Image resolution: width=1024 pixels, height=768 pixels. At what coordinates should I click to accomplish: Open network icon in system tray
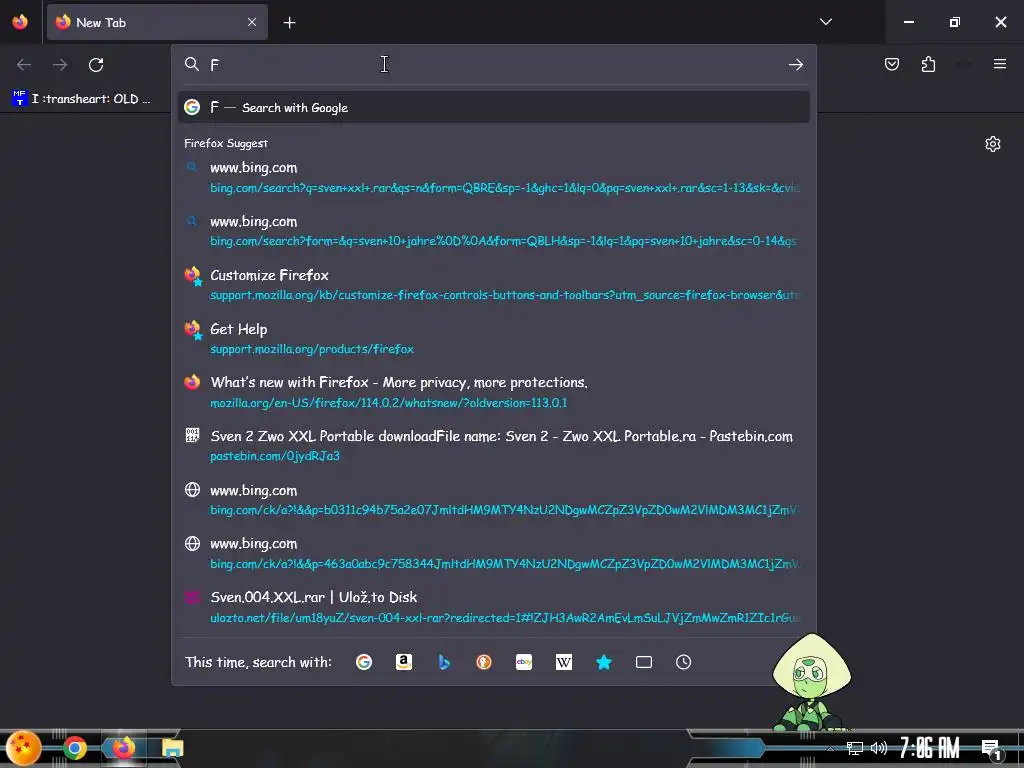854,748
